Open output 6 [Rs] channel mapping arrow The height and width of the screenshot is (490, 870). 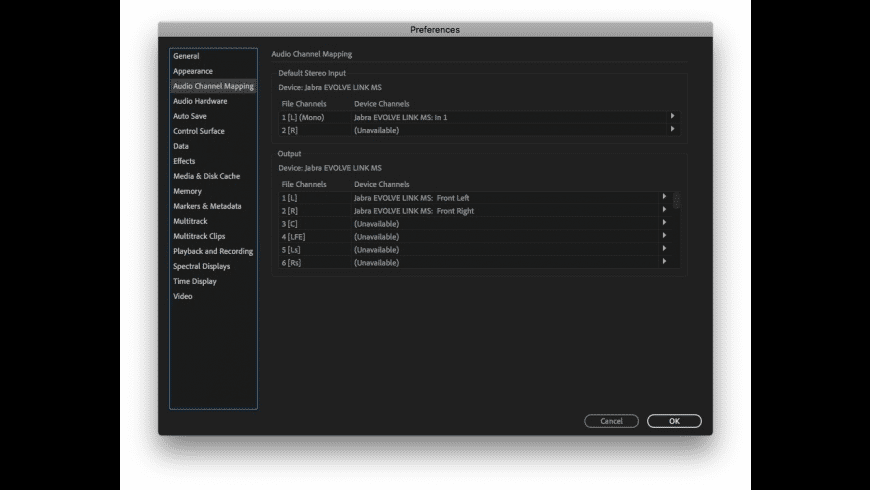(664, 262)
